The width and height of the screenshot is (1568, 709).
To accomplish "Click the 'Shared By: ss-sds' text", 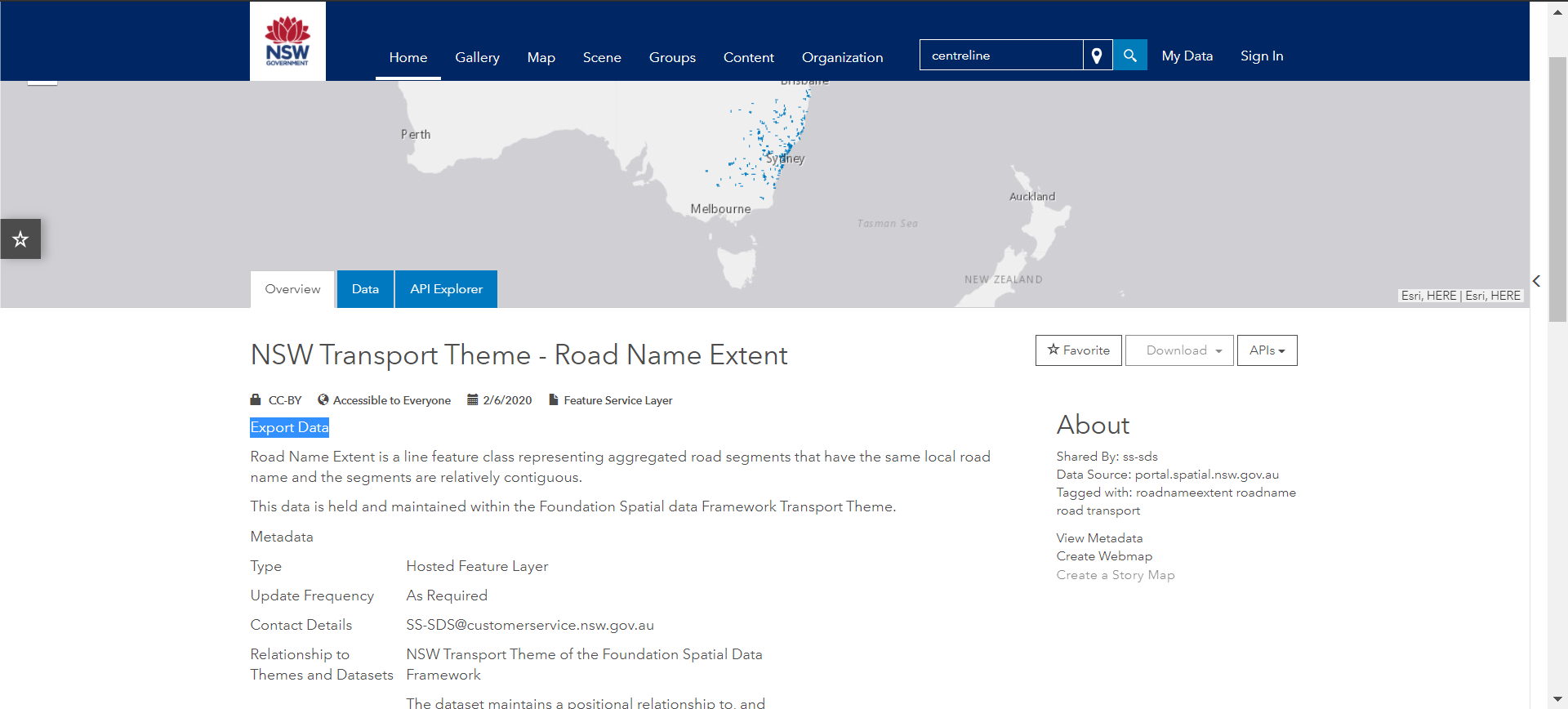I will [x=1107, y=457].
